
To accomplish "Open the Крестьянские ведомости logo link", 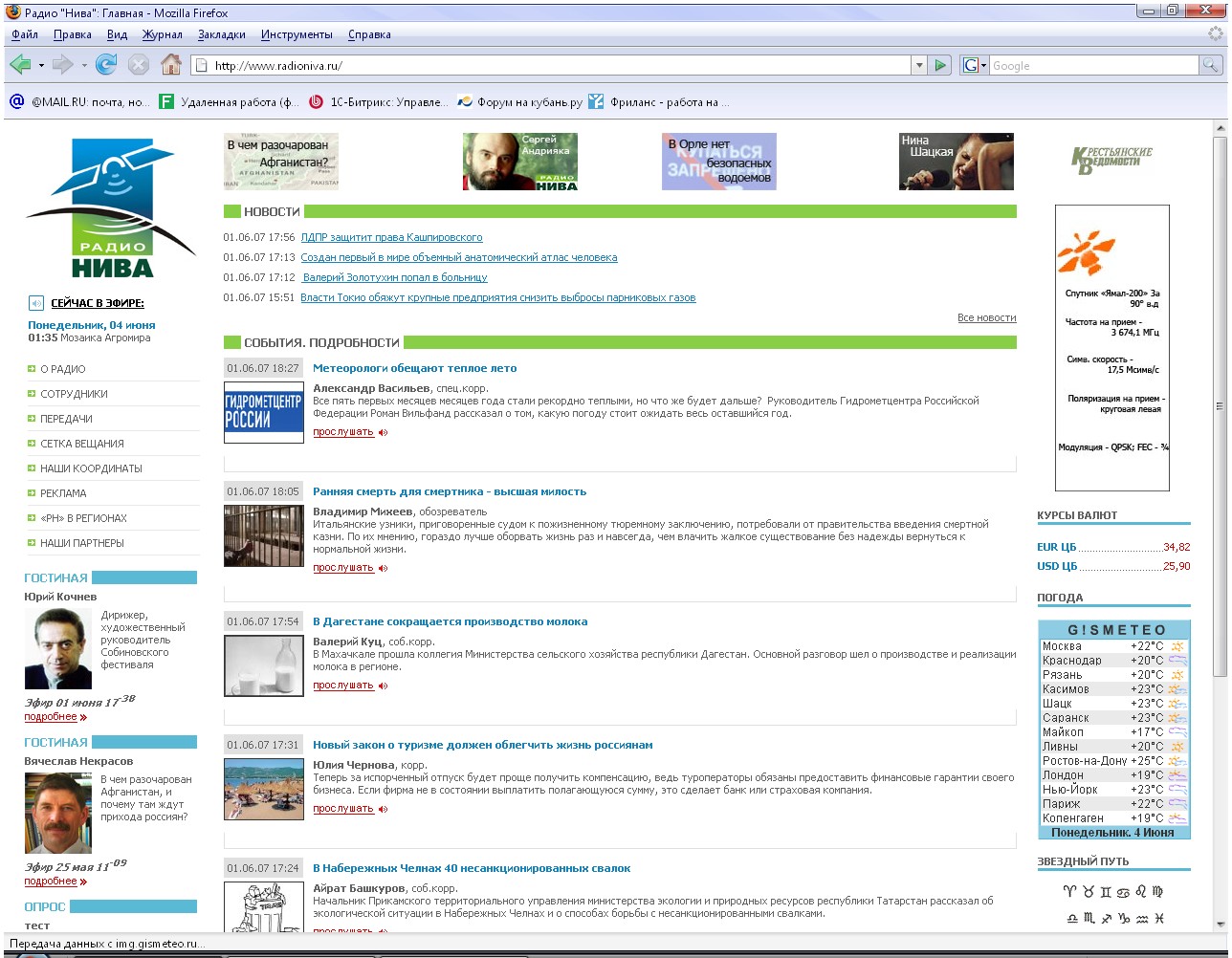I will click(x=1112, y=161).
